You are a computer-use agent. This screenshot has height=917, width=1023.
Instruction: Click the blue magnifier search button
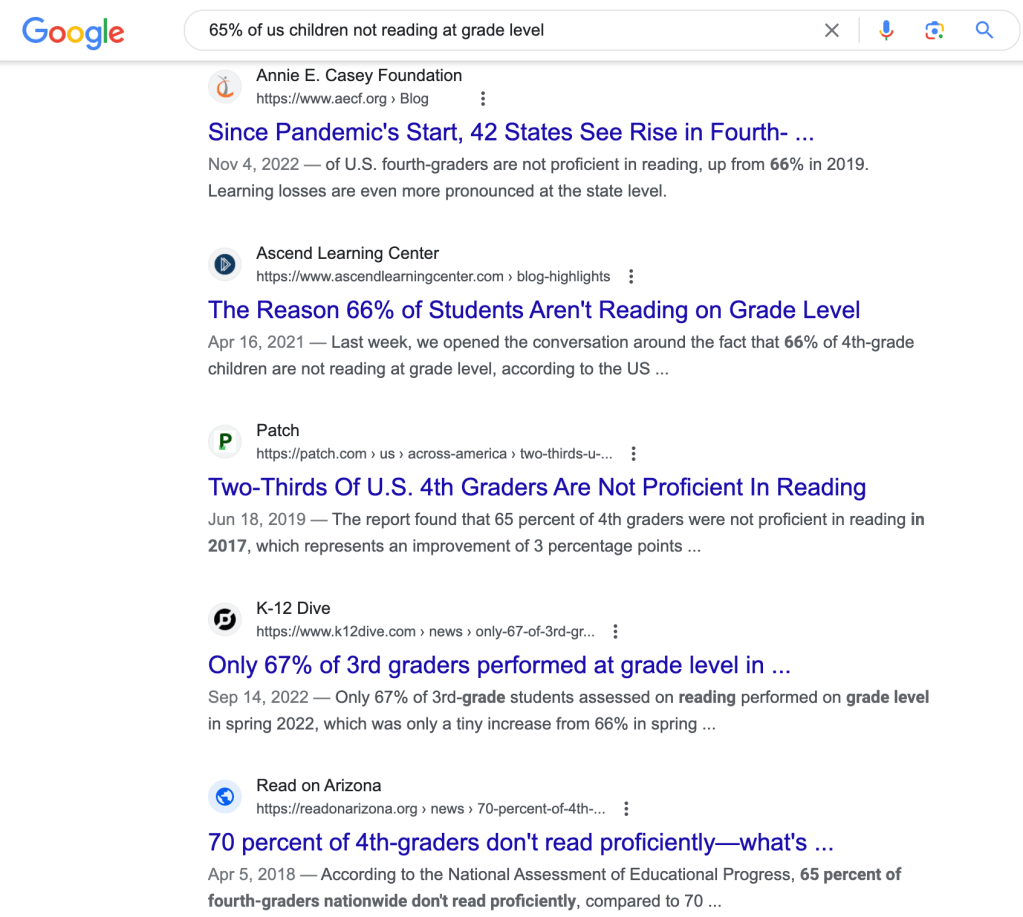(x=984, y=31)
